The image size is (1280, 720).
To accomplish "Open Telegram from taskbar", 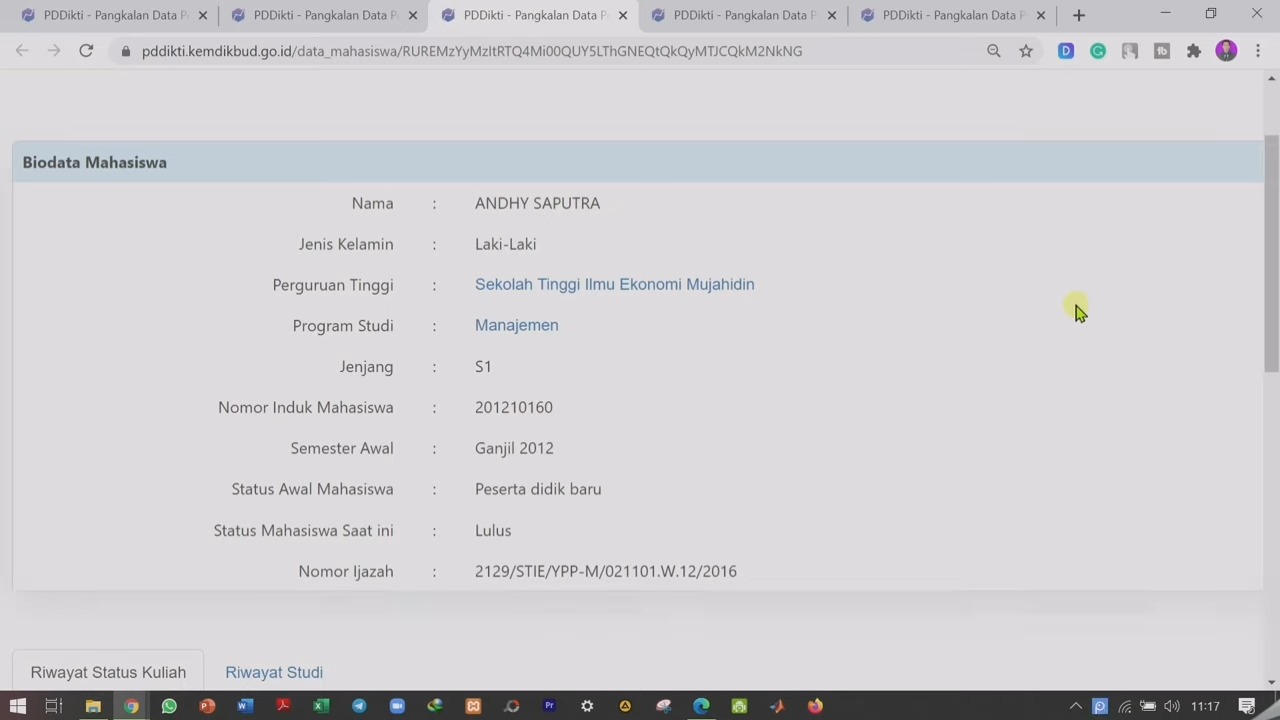I will [x=359, y=706].
